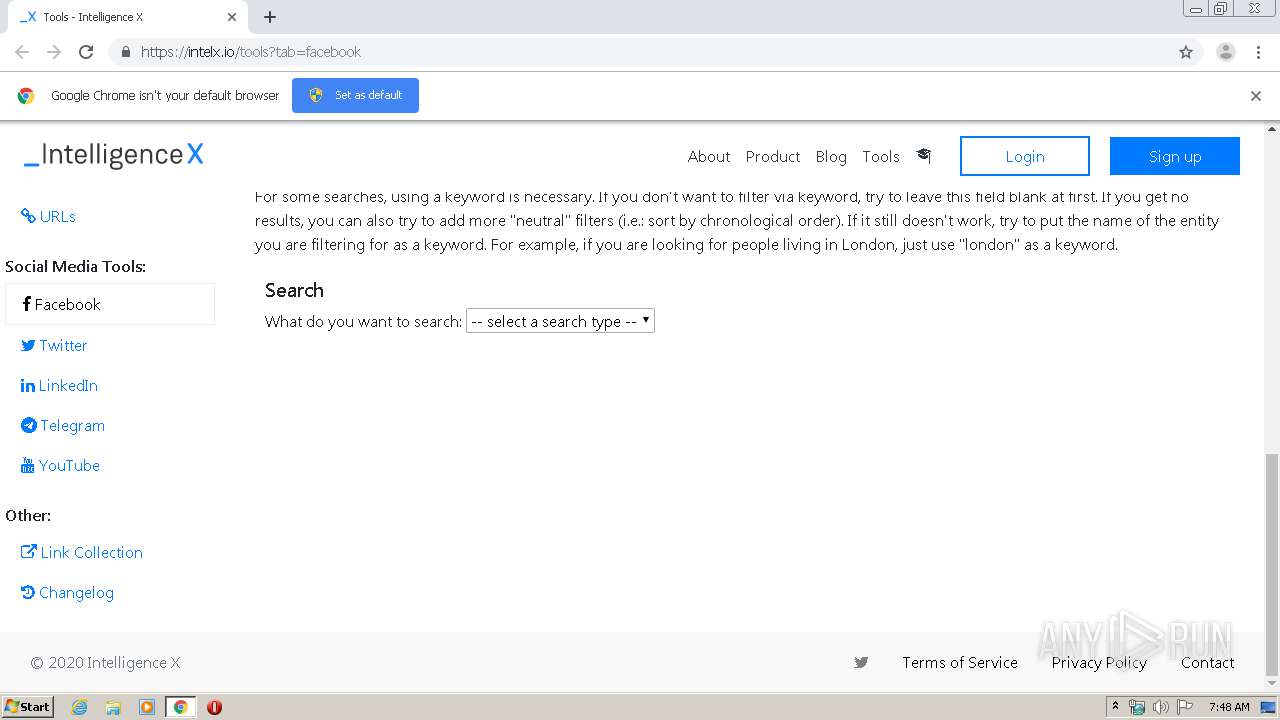Click the Changelog history icon
The height and width of the screenshot is (720, 1280).
28,592
